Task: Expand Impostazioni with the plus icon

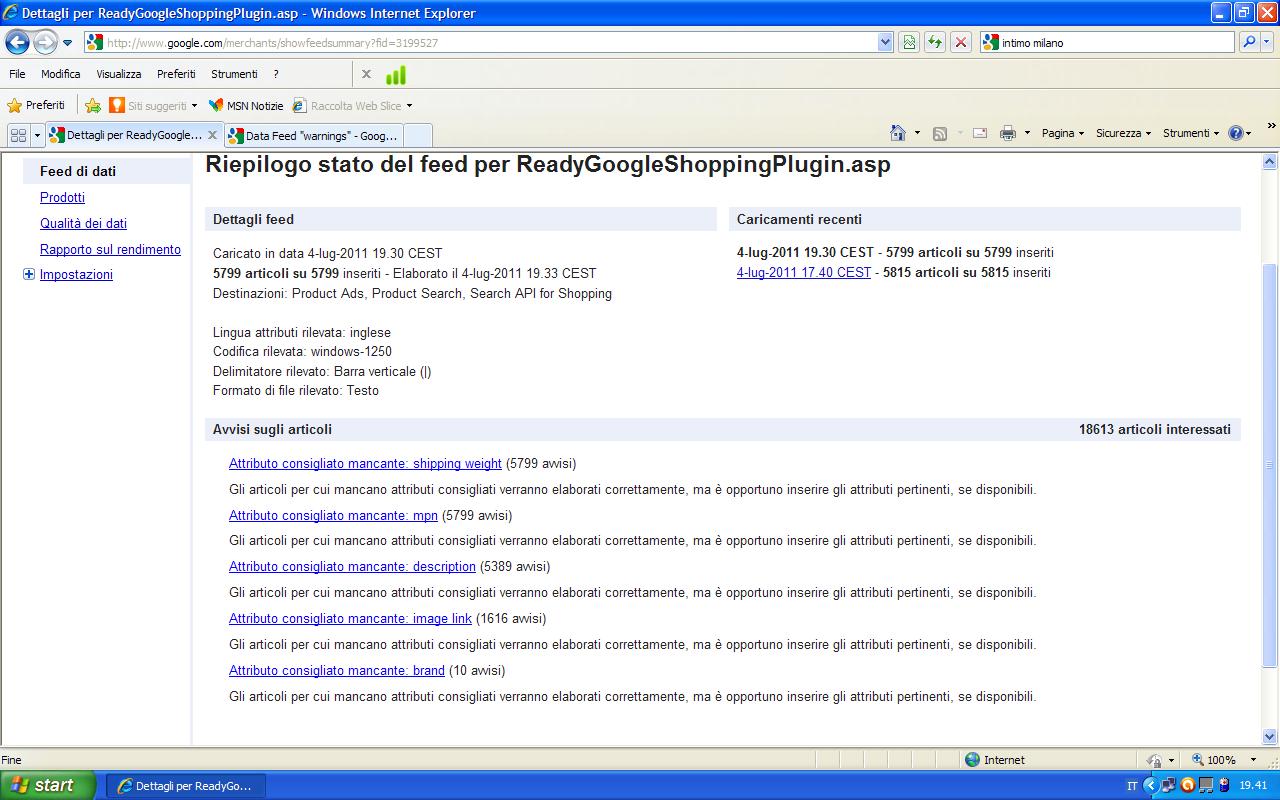Action: [x=29, y=274]
